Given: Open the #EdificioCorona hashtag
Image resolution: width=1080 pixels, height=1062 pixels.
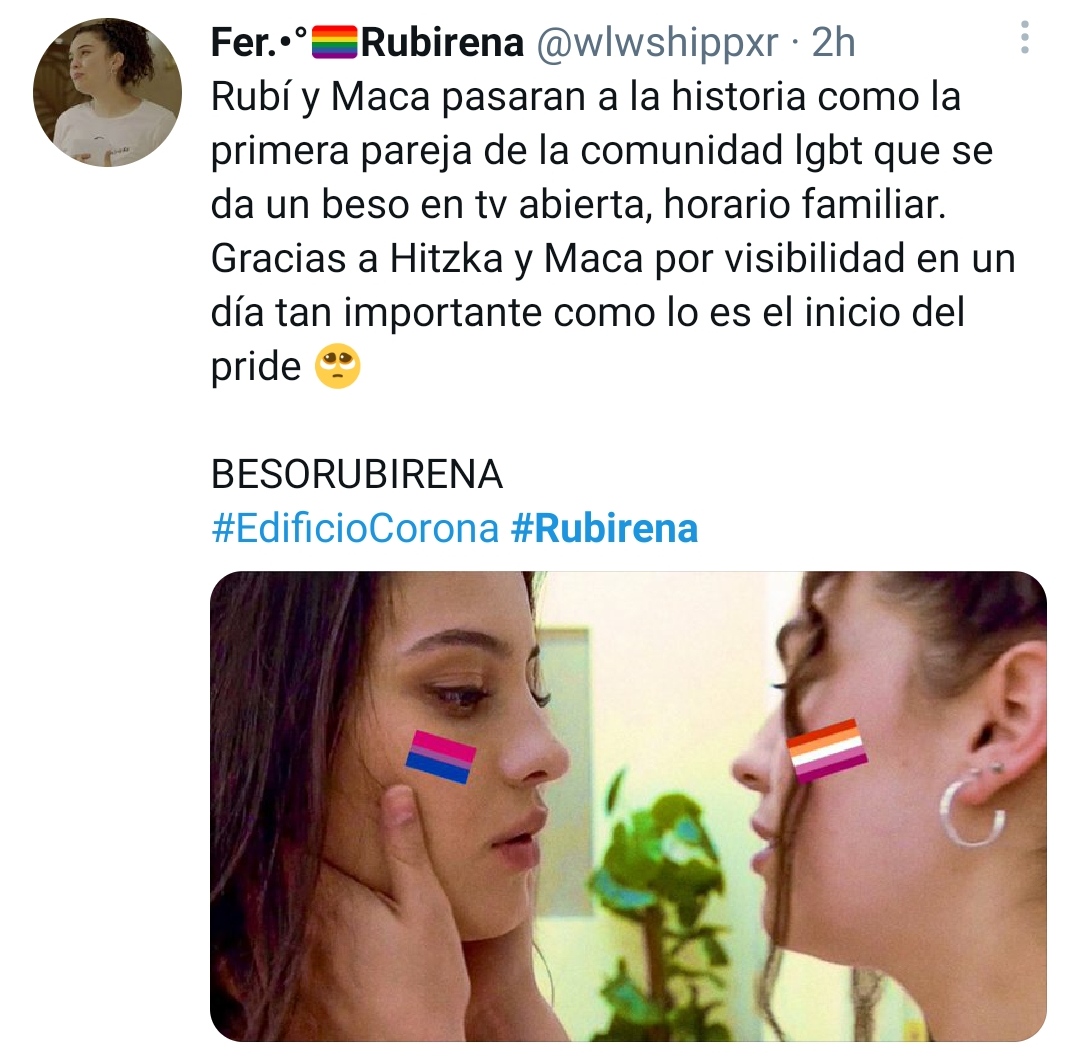Looking at the screenshot, I should pyautogui.click(x=355, y=528).
